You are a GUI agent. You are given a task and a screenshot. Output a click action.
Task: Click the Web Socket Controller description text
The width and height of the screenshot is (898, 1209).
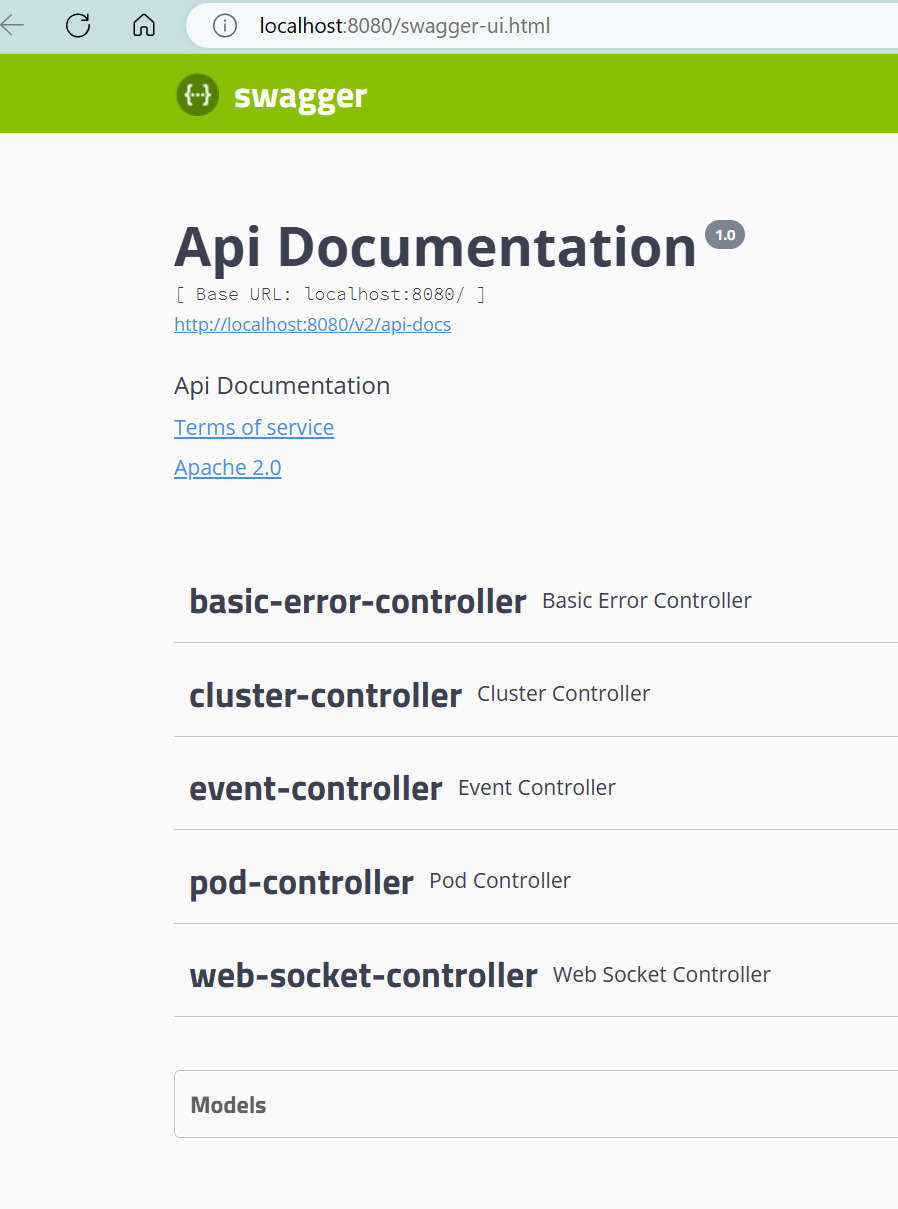662,974
